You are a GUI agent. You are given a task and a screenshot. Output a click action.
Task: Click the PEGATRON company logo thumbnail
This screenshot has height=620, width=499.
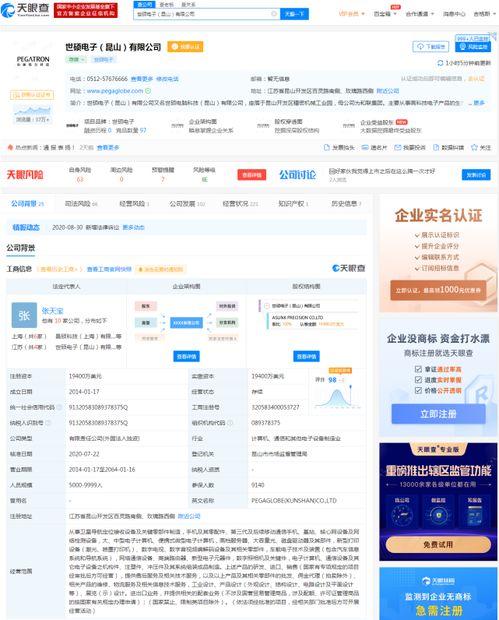pyautogui.click(x=33, y=61)
